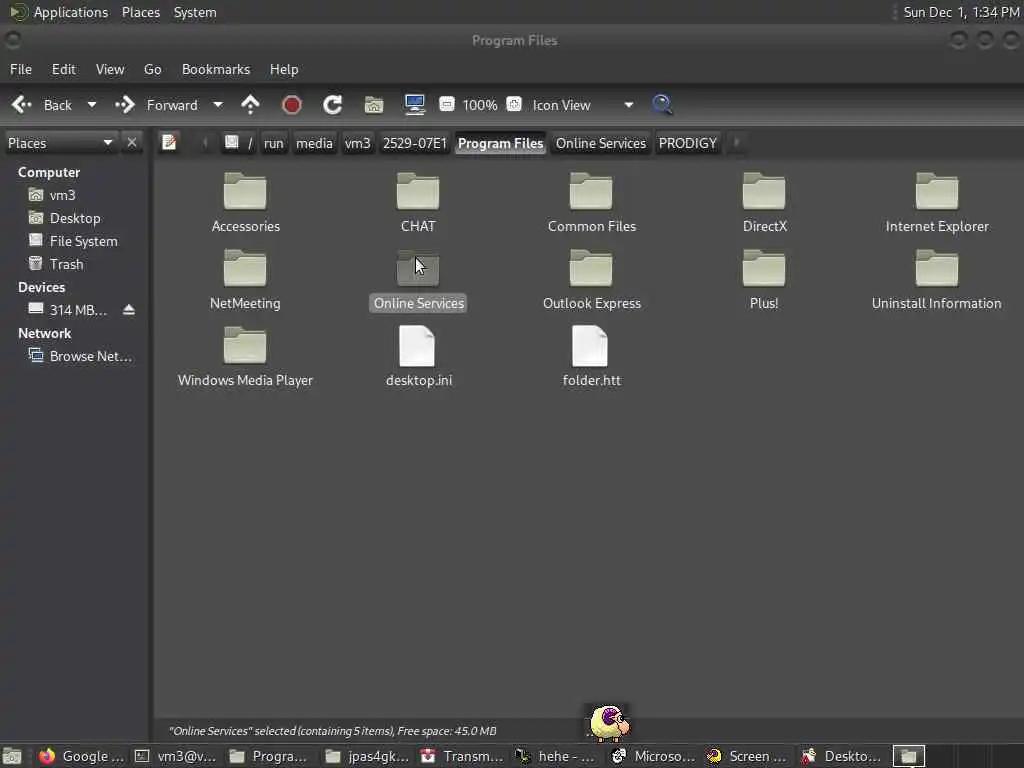Switch to the vm3@v... terminal taskbar item
Viewport: 1024px width, 768px height.
pos(176,756)
